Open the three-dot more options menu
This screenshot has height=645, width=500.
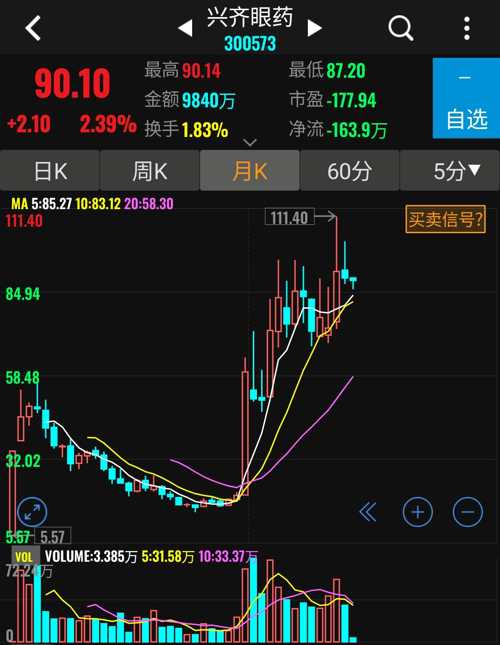(x=467, y=28)
